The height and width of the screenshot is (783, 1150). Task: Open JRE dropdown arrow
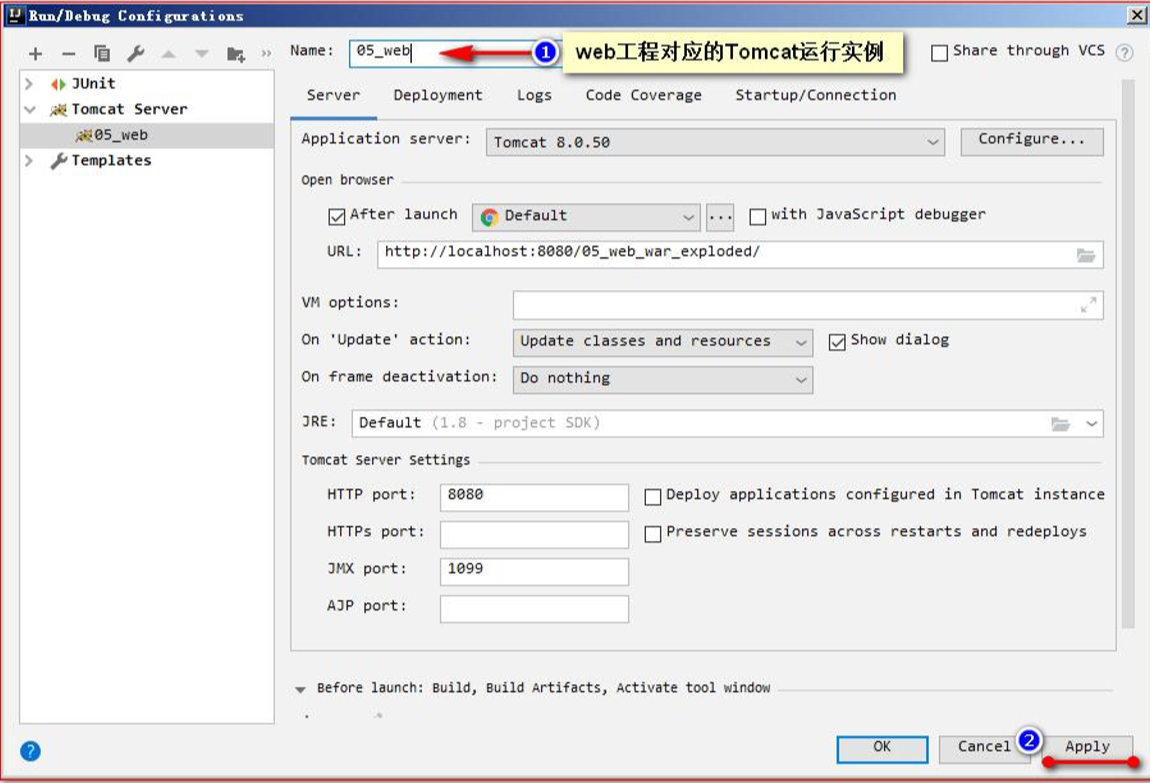pos(1091,424)
